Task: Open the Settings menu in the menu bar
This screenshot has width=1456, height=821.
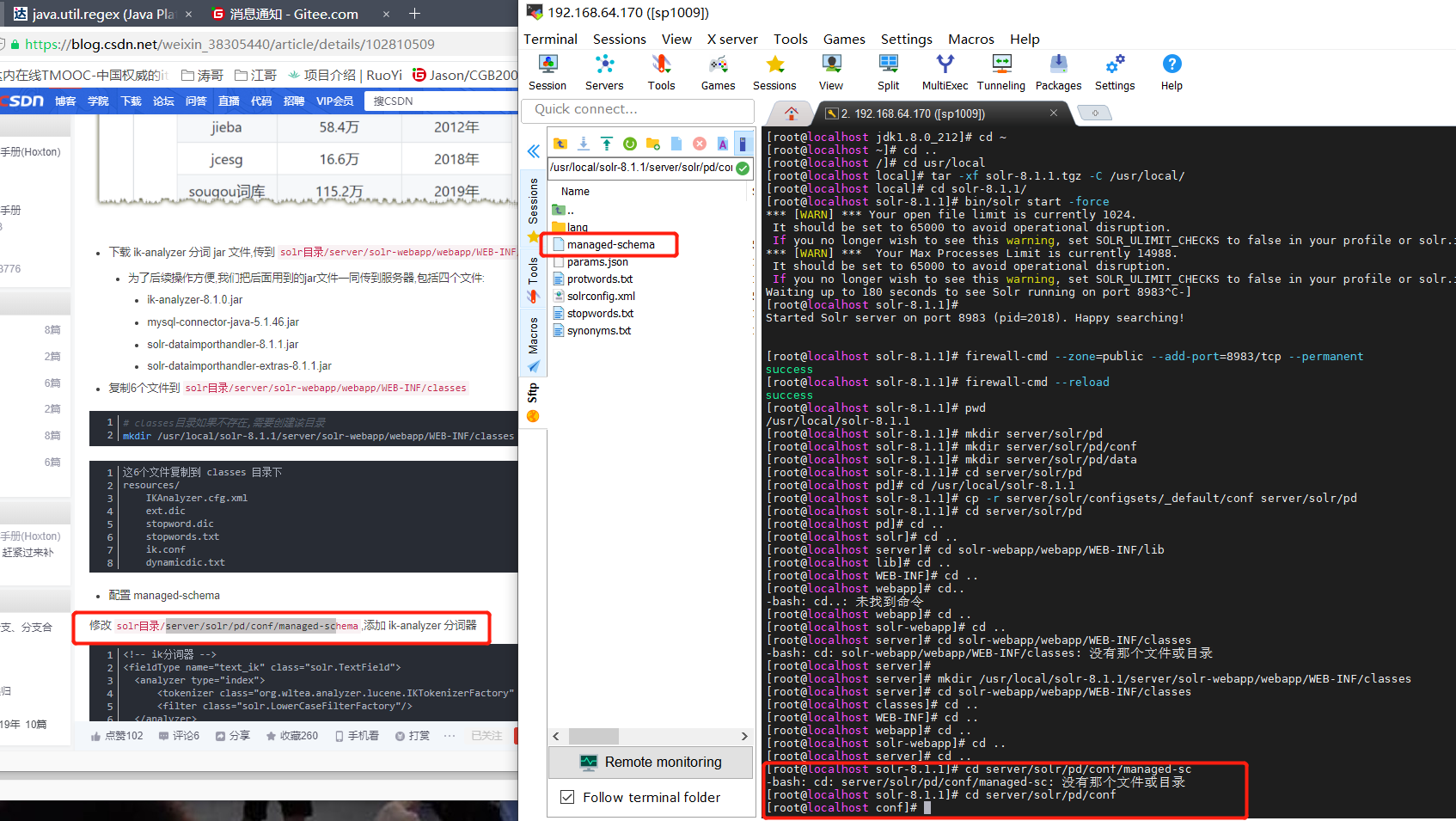Action: pyautogui.click(x=907, y=40)
